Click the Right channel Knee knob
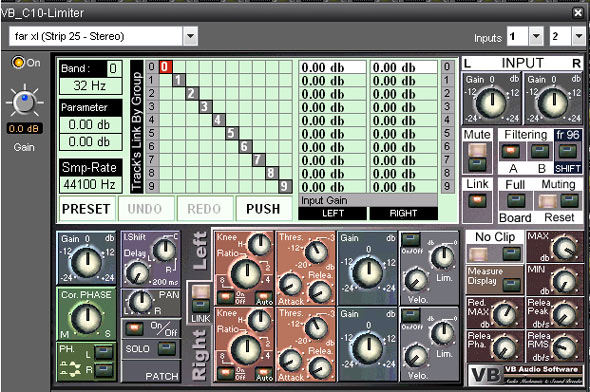 tap(259, 320)
